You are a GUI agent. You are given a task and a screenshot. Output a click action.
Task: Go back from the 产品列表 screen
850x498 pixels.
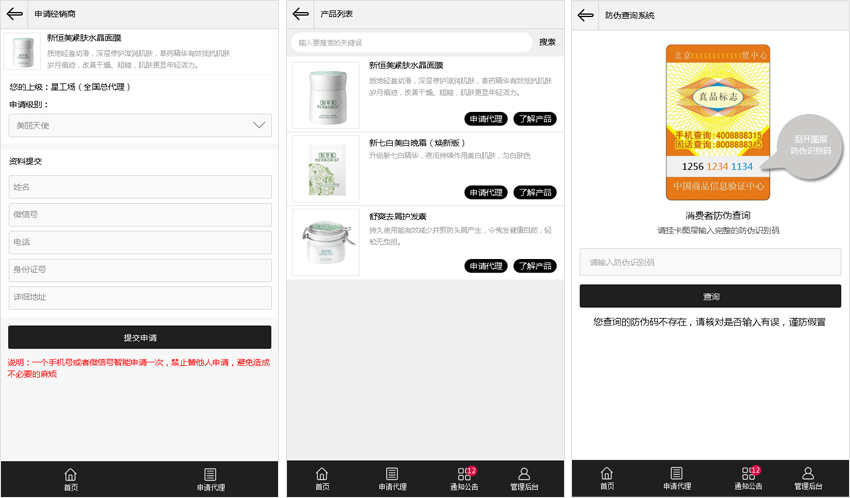(302, 14)
